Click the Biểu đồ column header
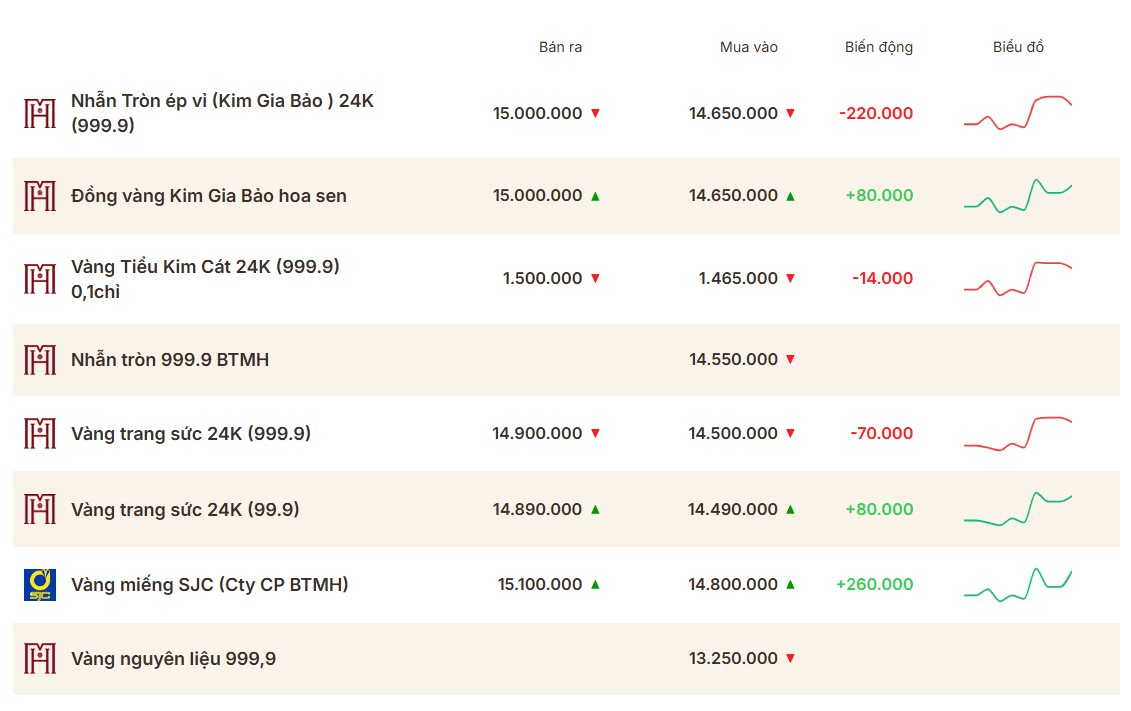1131x711 pixels. click(1018, 47)
